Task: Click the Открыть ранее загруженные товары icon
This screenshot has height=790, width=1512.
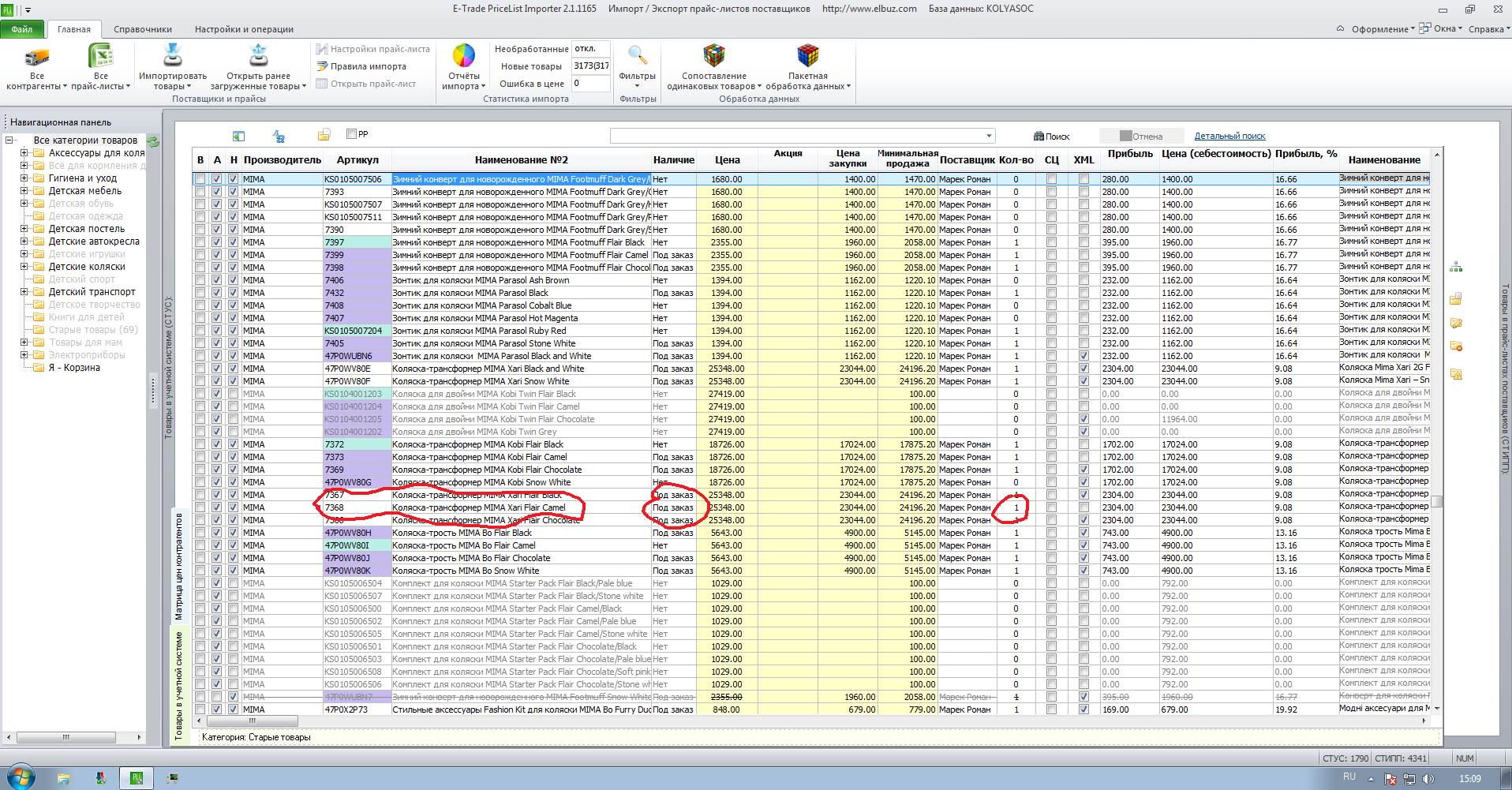Action: (x=258, y=56)
